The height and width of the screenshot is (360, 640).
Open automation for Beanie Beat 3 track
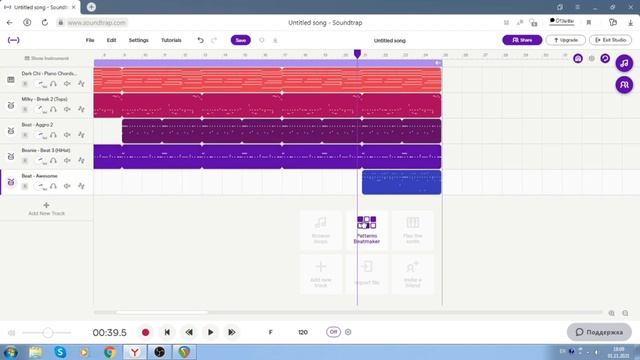(x=81, y=160)
